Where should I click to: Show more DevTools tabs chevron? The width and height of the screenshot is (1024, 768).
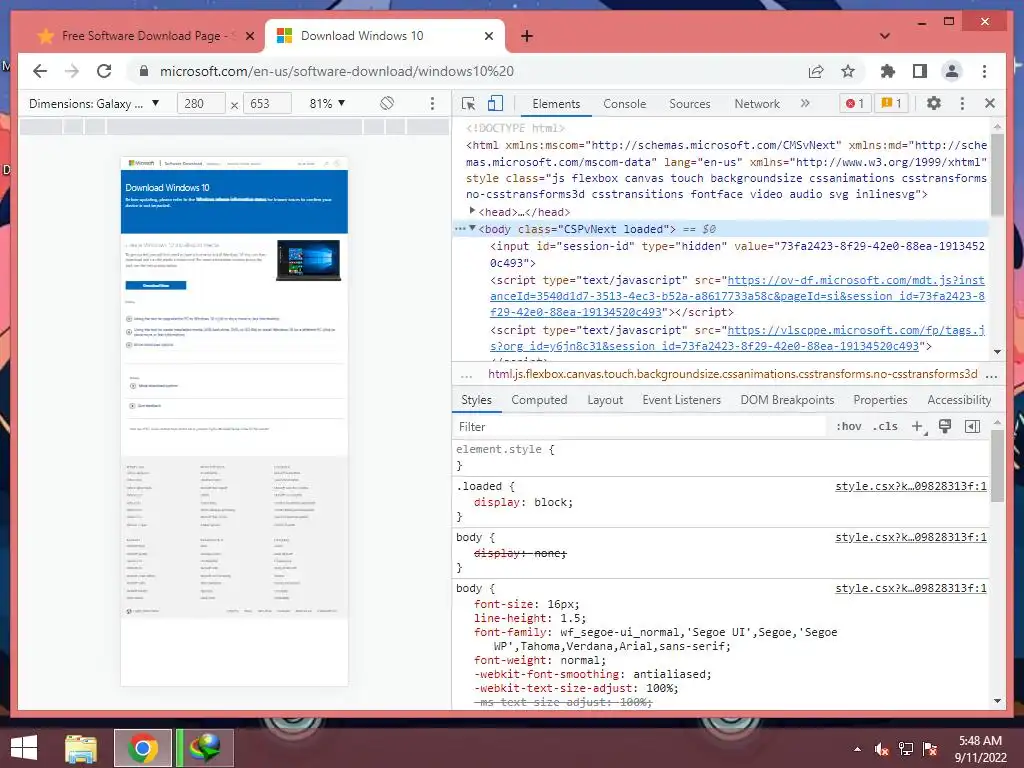point(805,103)
